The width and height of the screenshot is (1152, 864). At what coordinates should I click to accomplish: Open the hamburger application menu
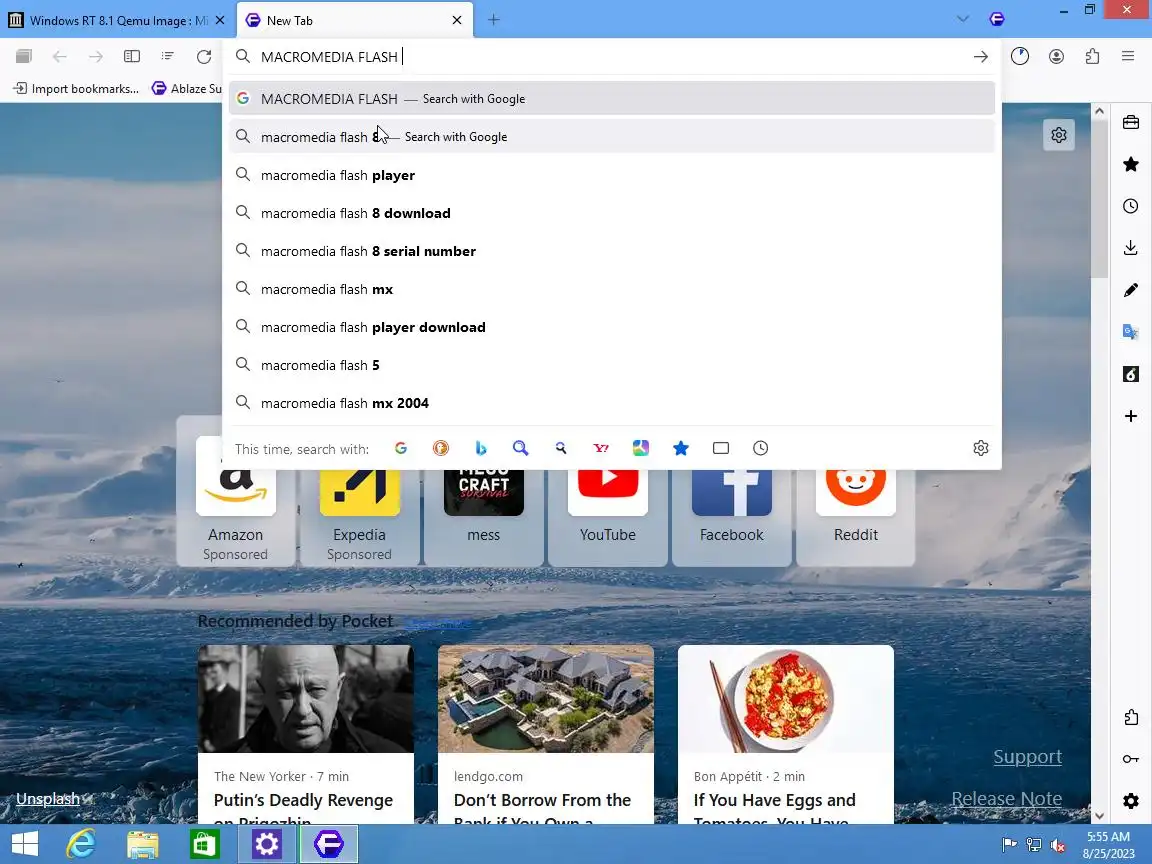point(1128,57)
